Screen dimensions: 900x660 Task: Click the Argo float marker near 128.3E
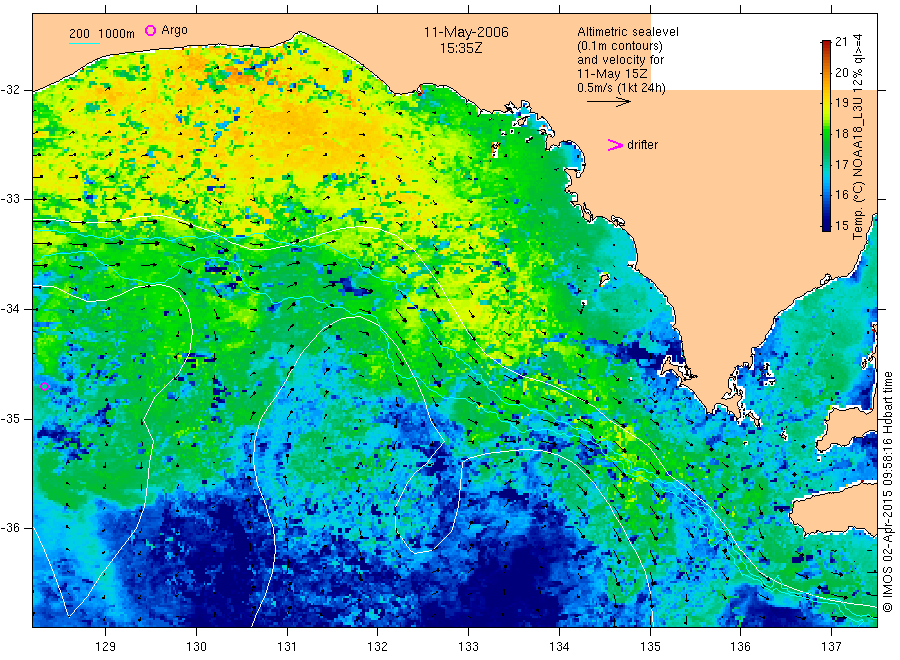pos(45,386)
